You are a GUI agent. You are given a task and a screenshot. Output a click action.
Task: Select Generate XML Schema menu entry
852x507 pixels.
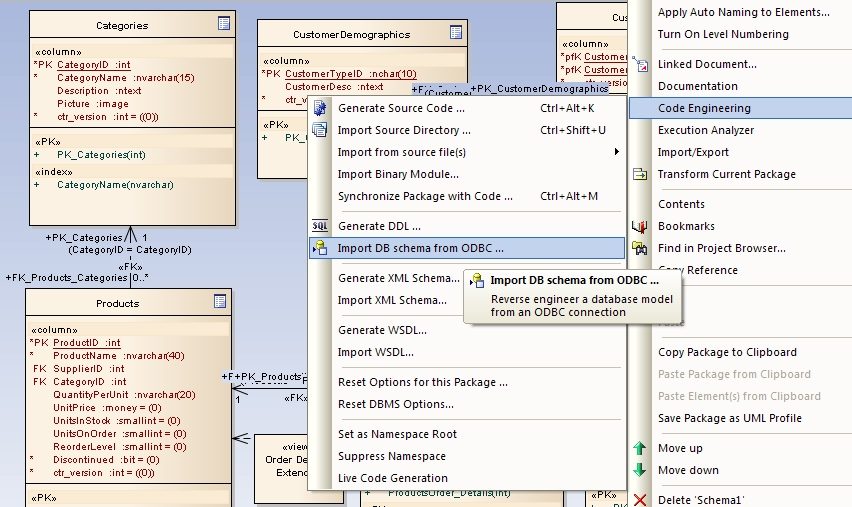(398, 278)
